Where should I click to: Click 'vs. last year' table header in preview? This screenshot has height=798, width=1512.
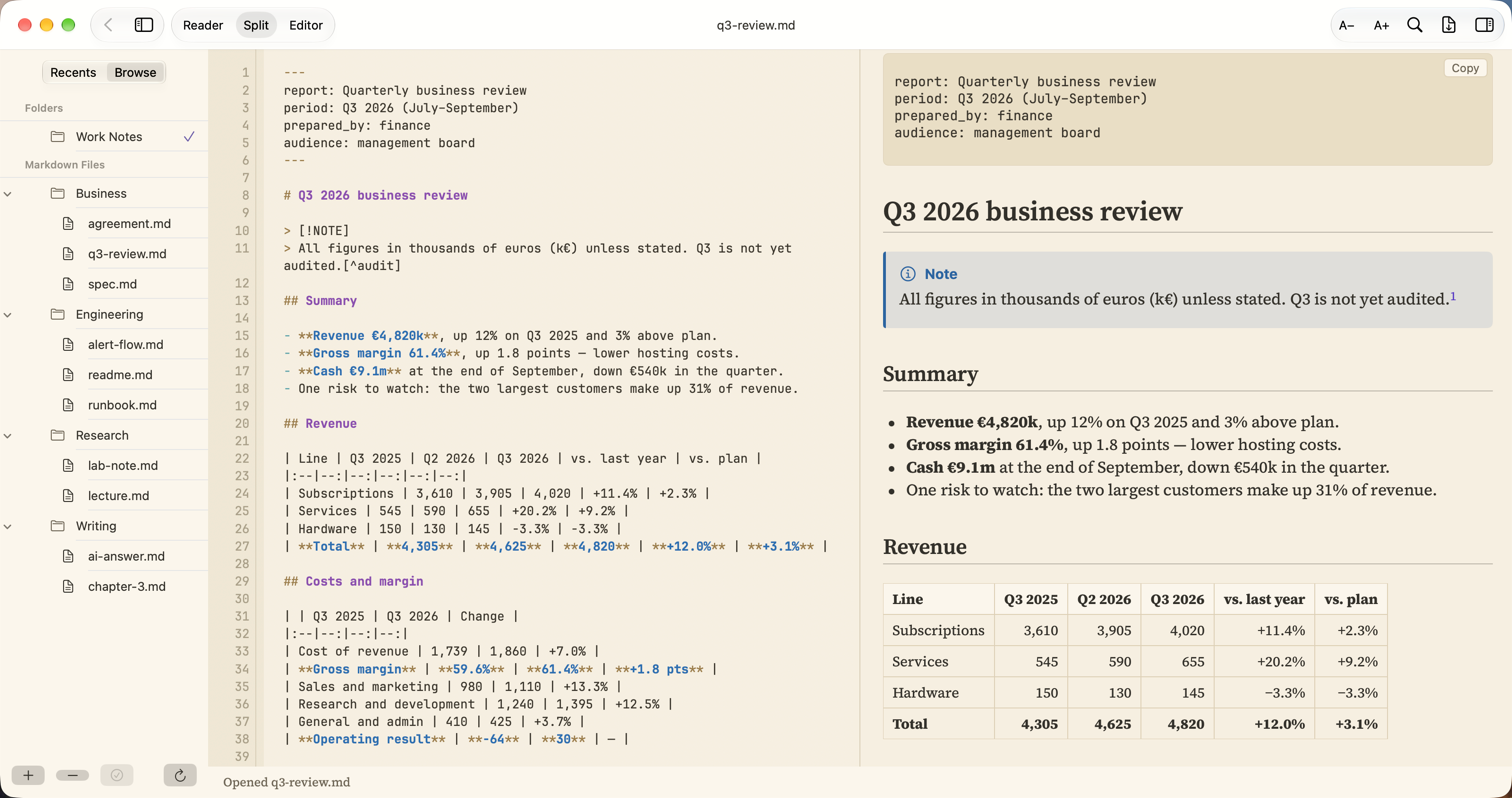(x=1264, y=599)
